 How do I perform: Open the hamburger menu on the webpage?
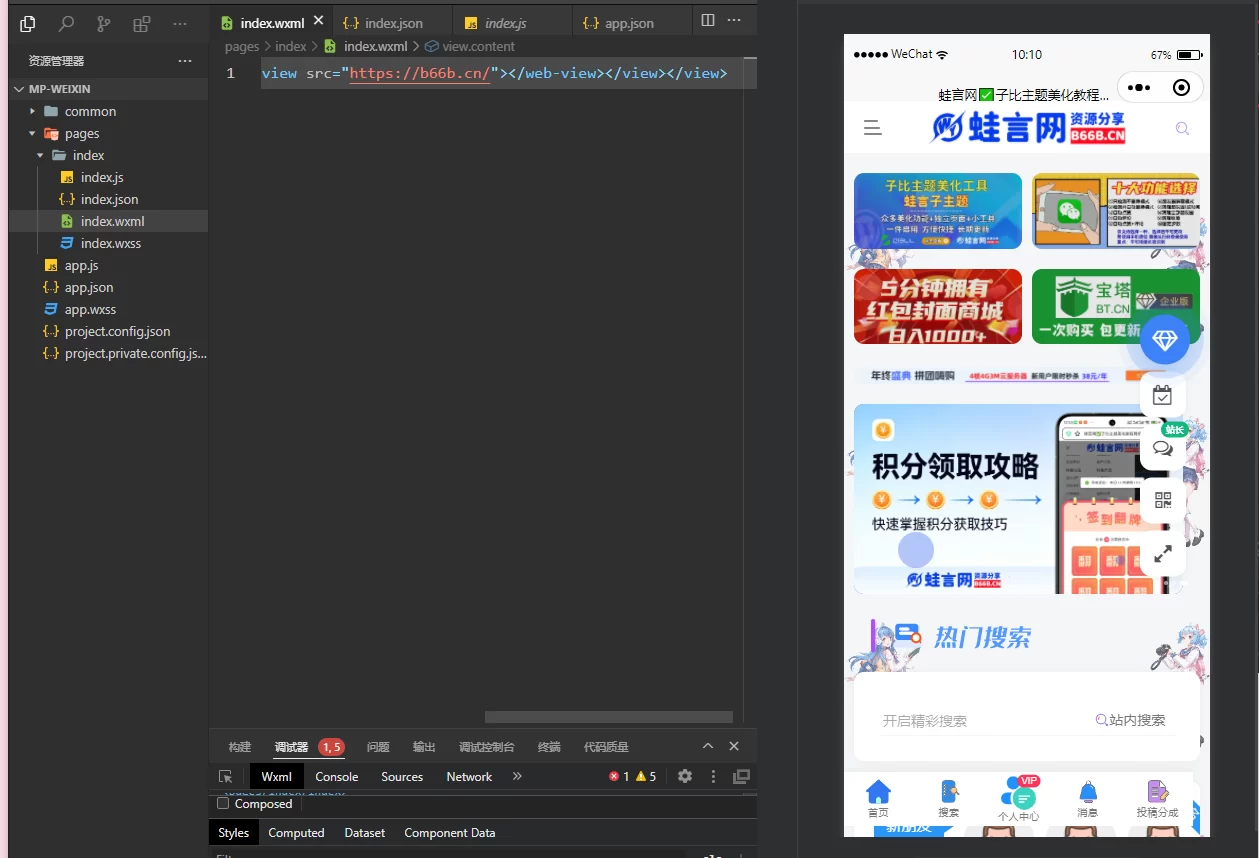pyautogui.click(x=872, y=128)
